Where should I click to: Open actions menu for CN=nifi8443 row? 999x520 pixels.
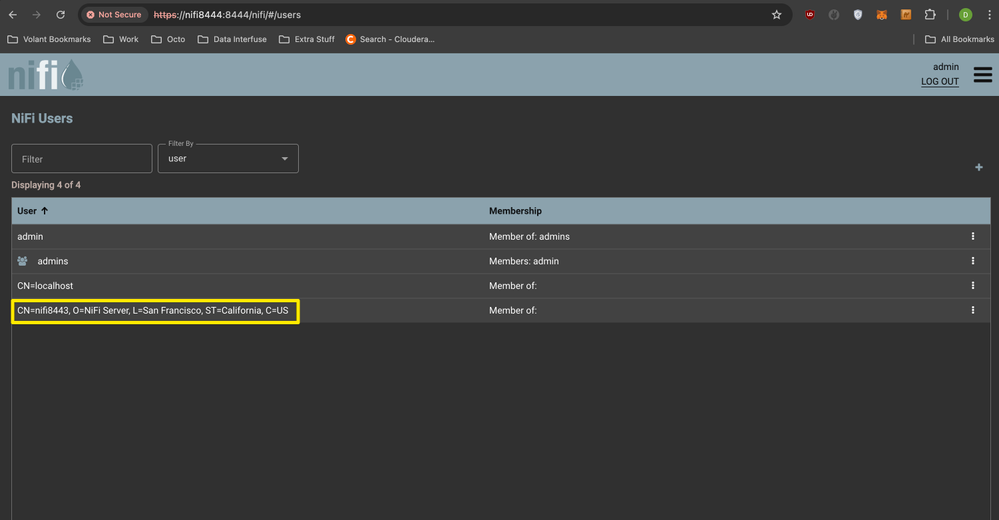[972, 310]
